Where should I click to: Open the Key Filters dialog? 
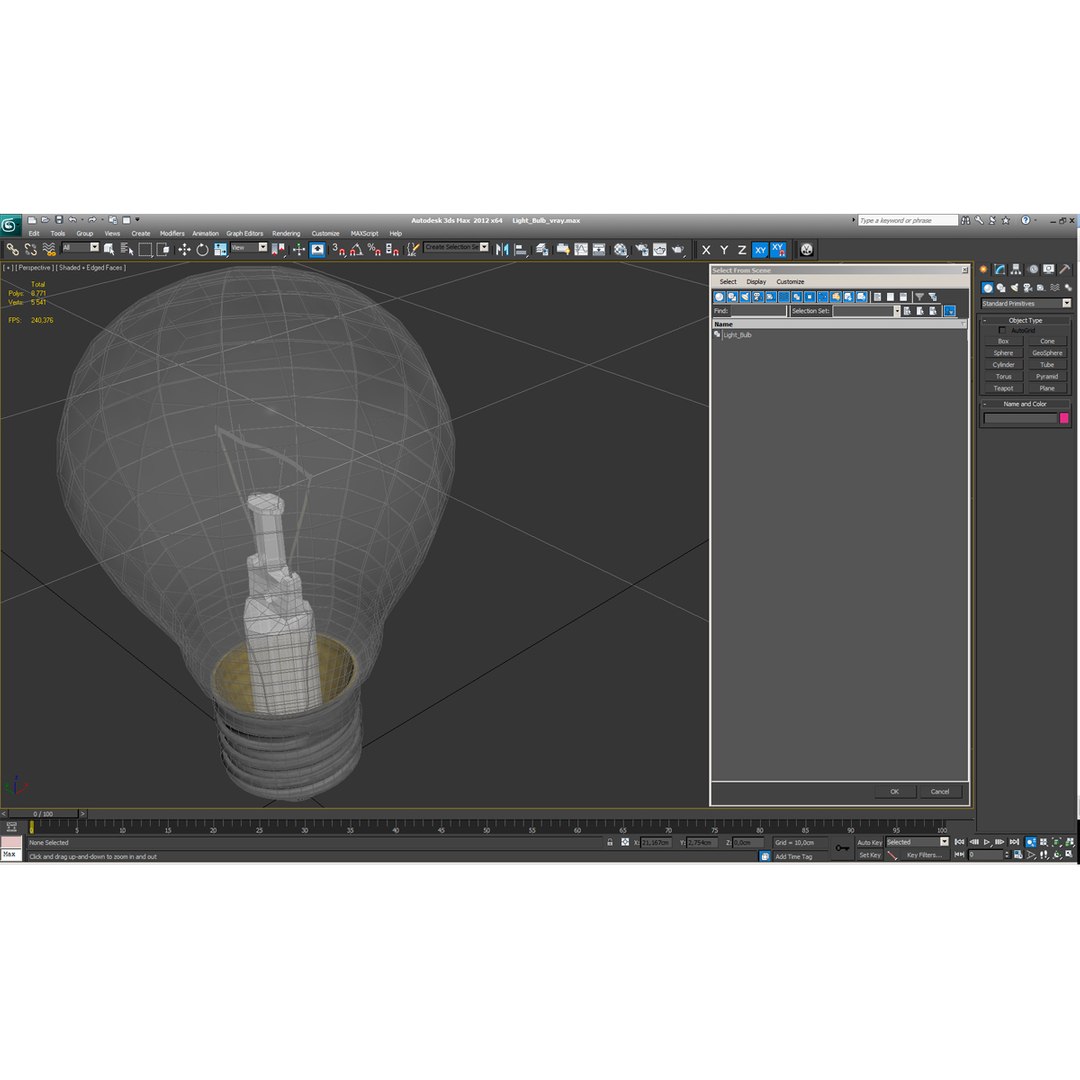[x=924, y=855]
